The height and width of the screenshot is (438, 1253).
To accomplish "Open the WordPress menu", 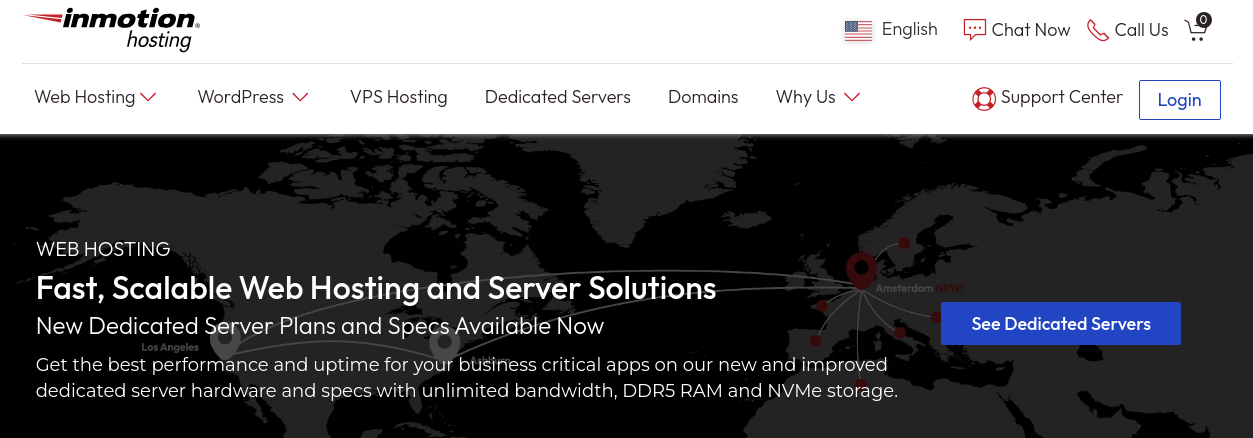I will [x=241, y=97].
